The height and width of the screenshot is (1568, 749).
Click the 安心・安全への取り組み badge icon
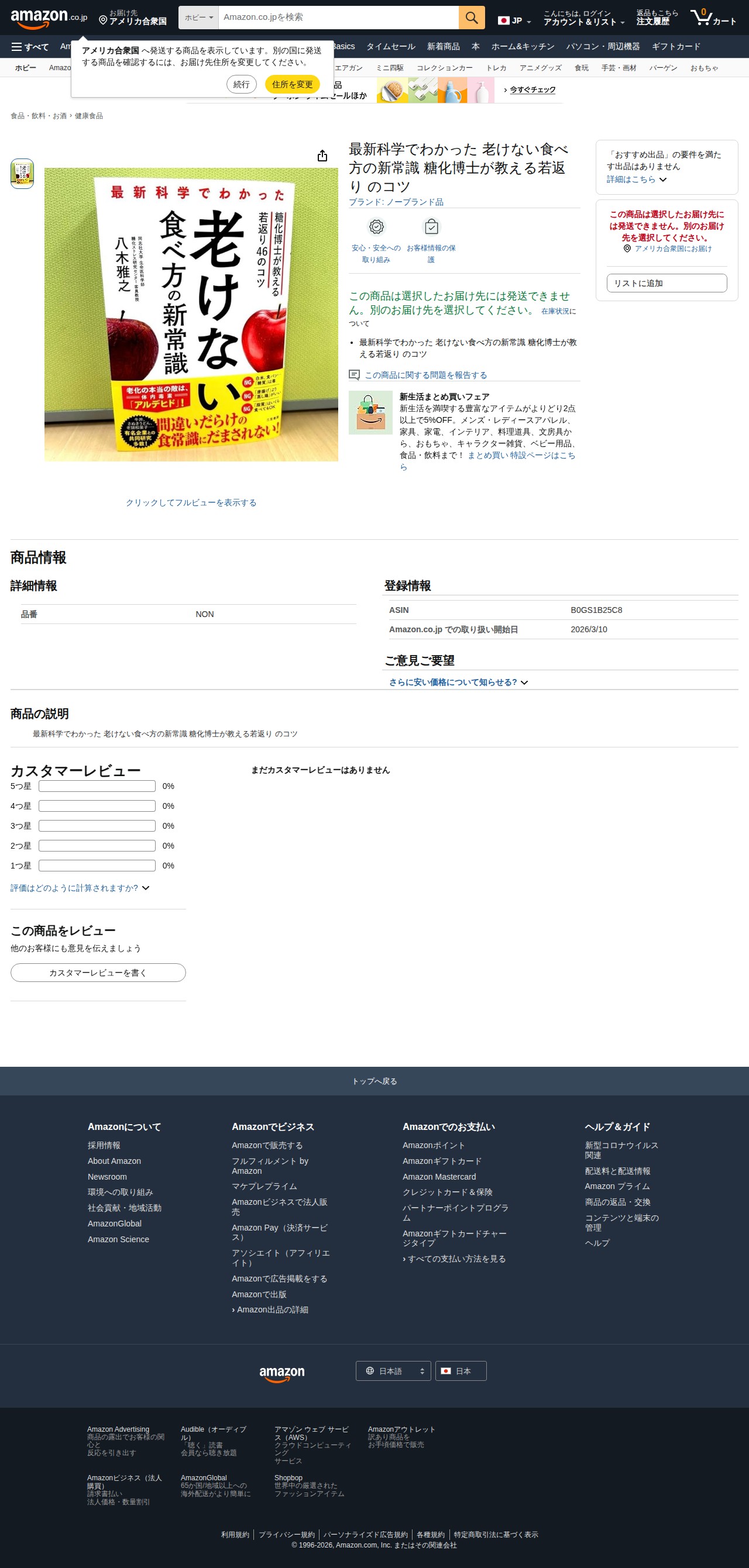(x=376, y=227)
